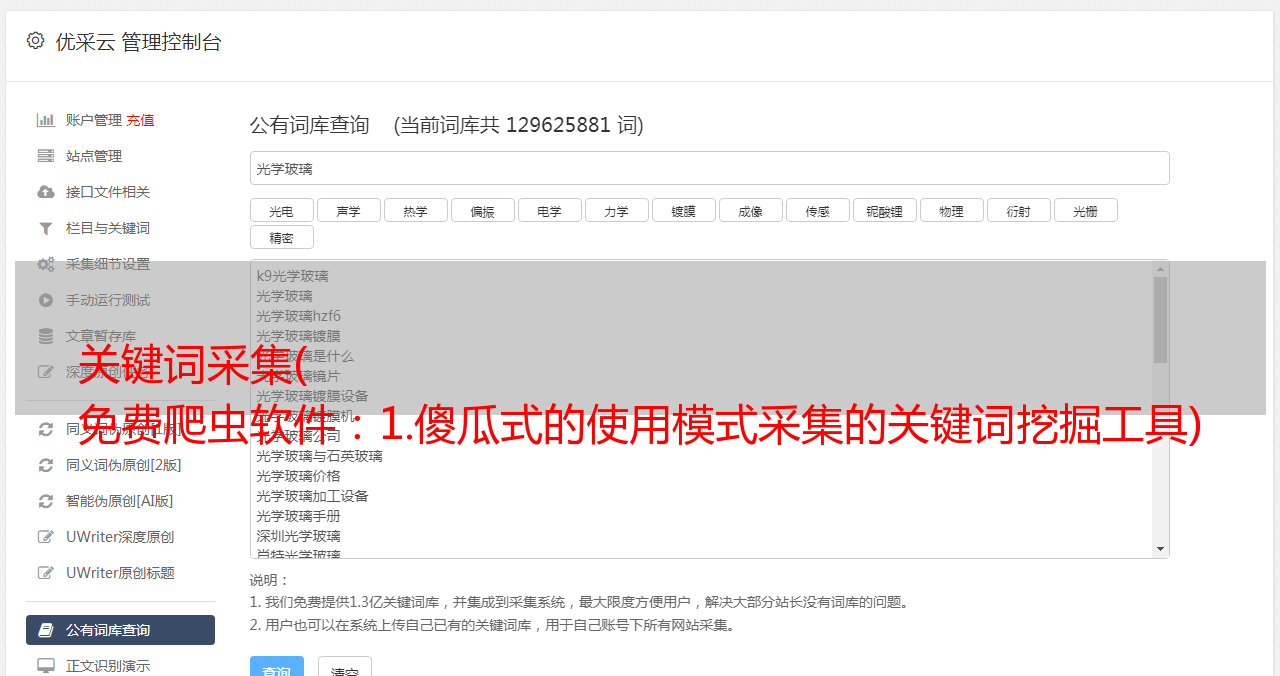Click the 热学 tag button
The image size is (1280, 676).
(416, 210)
